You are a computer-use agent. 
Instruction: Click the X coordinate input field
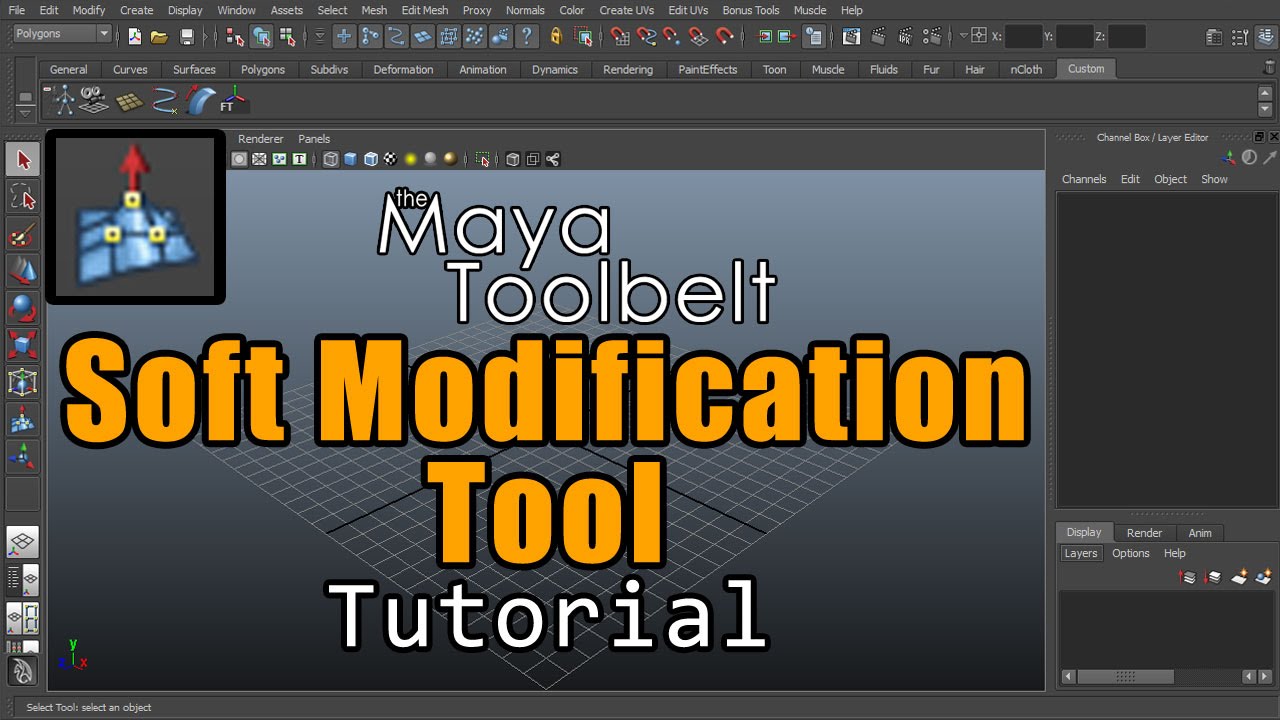[1024, 37]
